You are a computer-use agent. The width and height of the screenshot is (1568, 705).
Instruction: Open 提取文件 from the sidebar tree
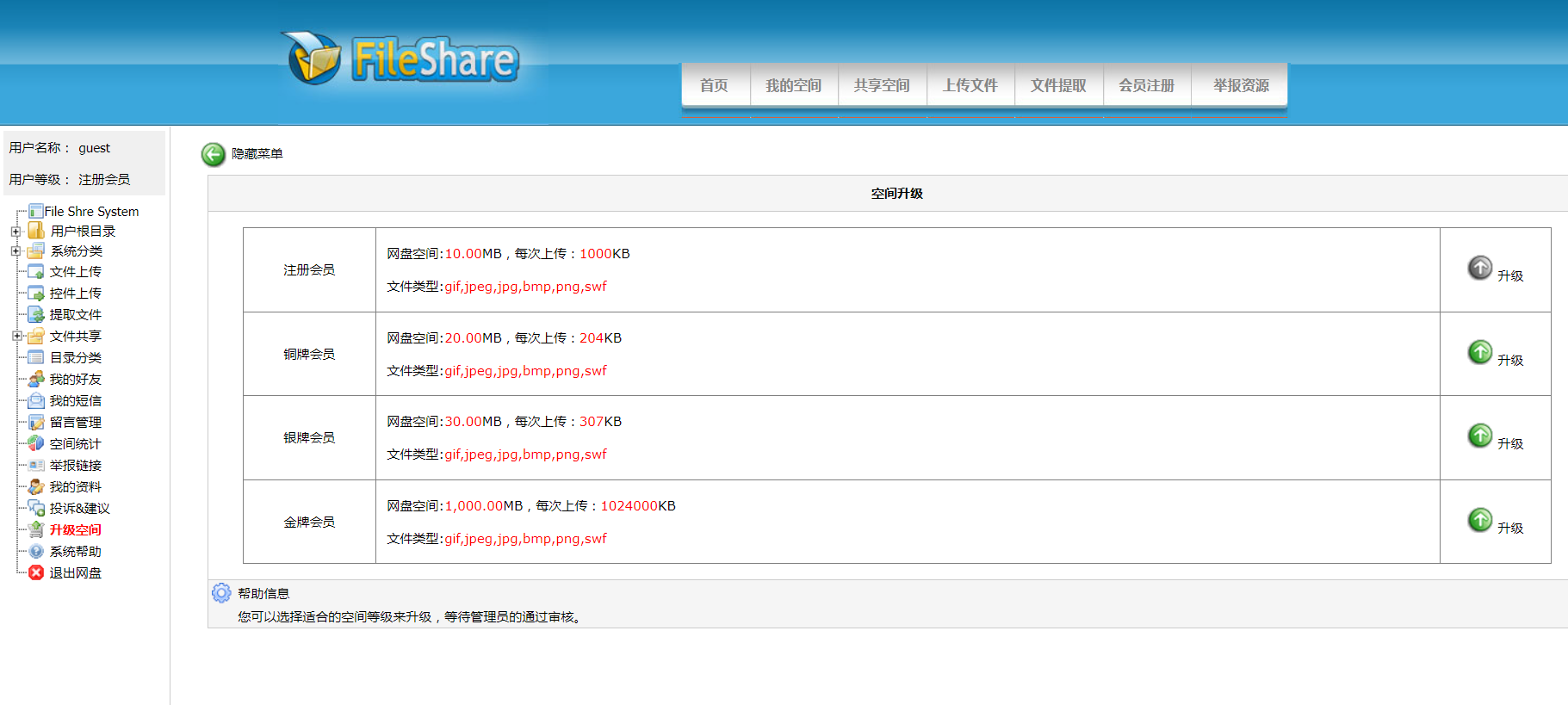coord(76,315)
